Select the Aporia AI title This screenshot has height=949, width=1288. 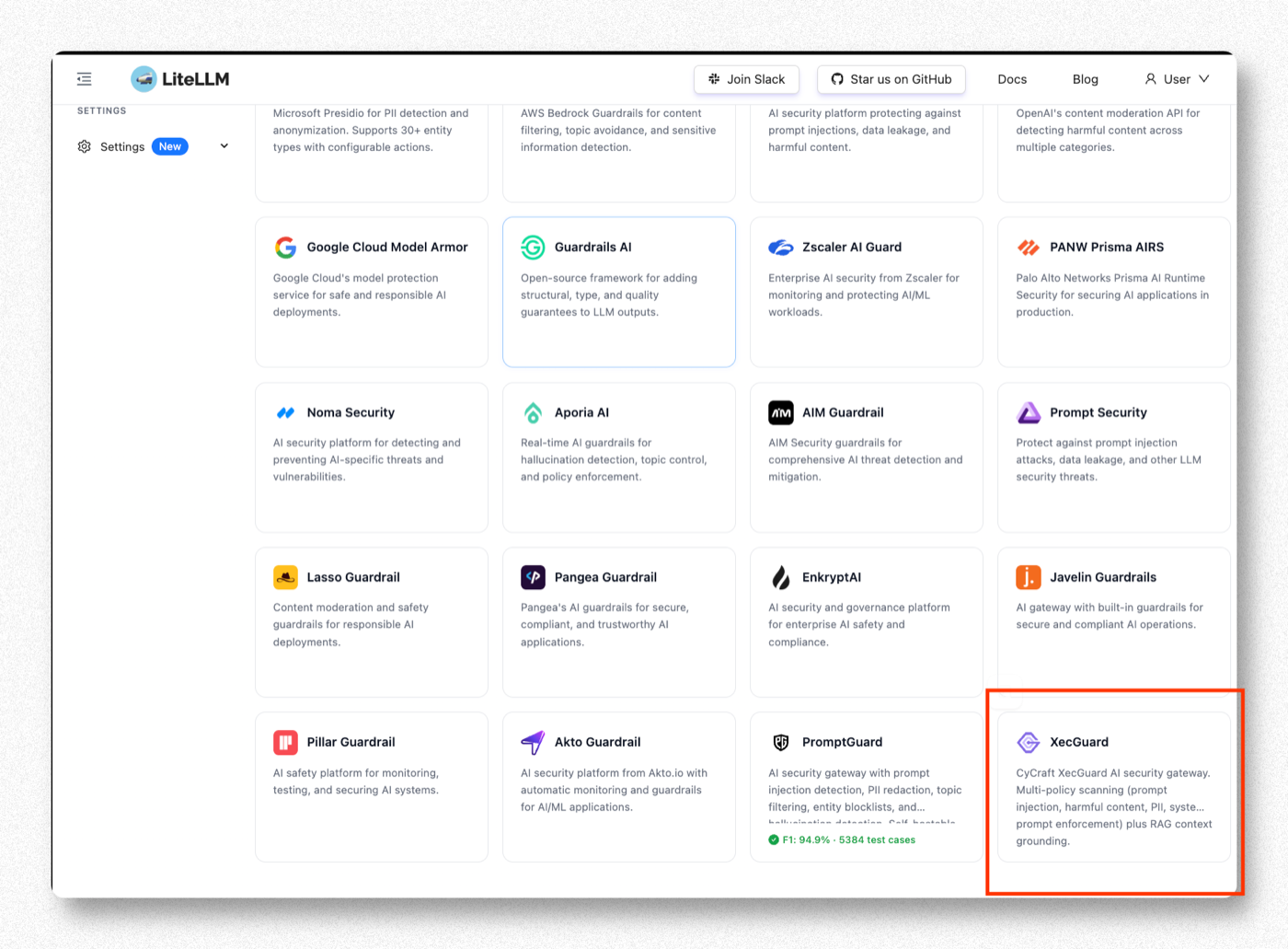point(581,412)
